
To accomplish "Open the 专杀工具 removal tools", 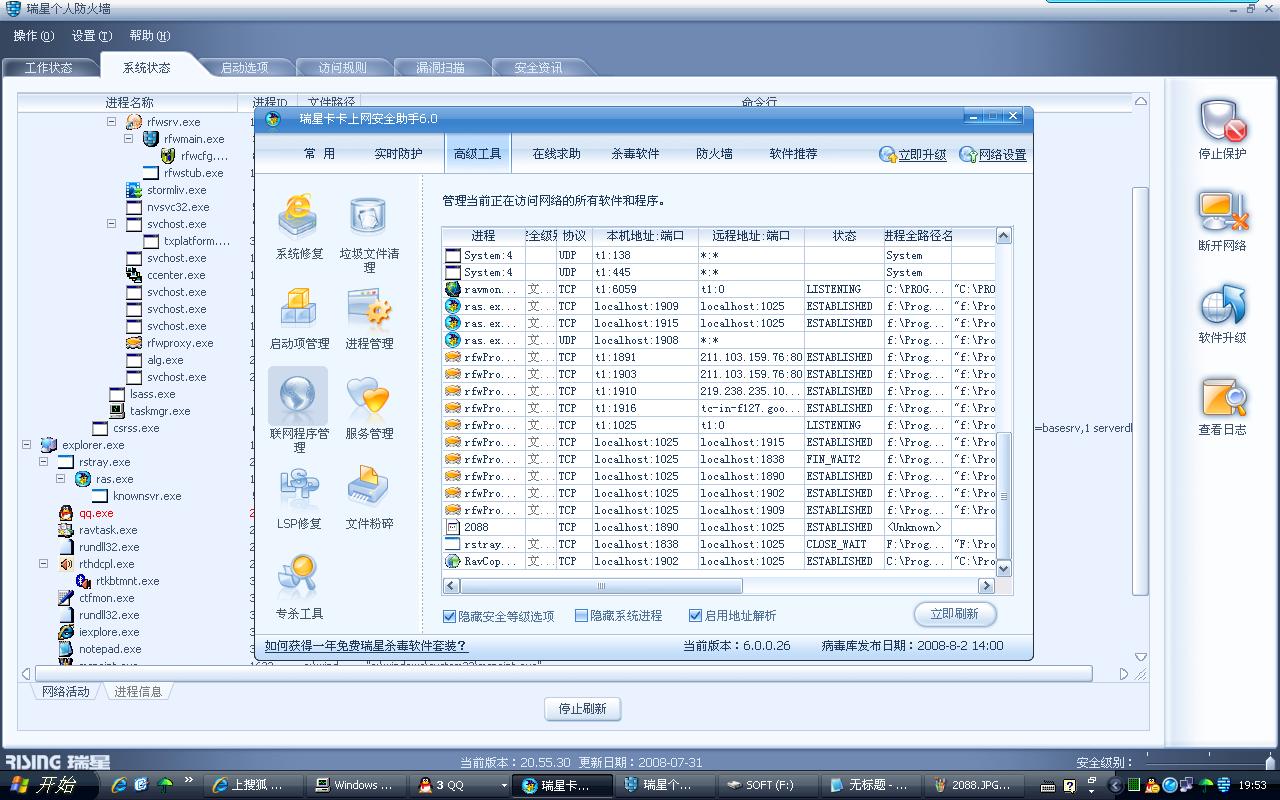I will coord(298,587).
